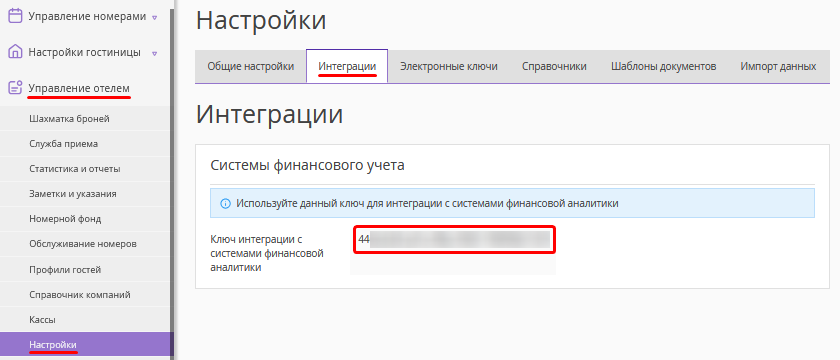Click the Используйте данный ключ notice text
840x360 pixels.
tap(428, 204)
